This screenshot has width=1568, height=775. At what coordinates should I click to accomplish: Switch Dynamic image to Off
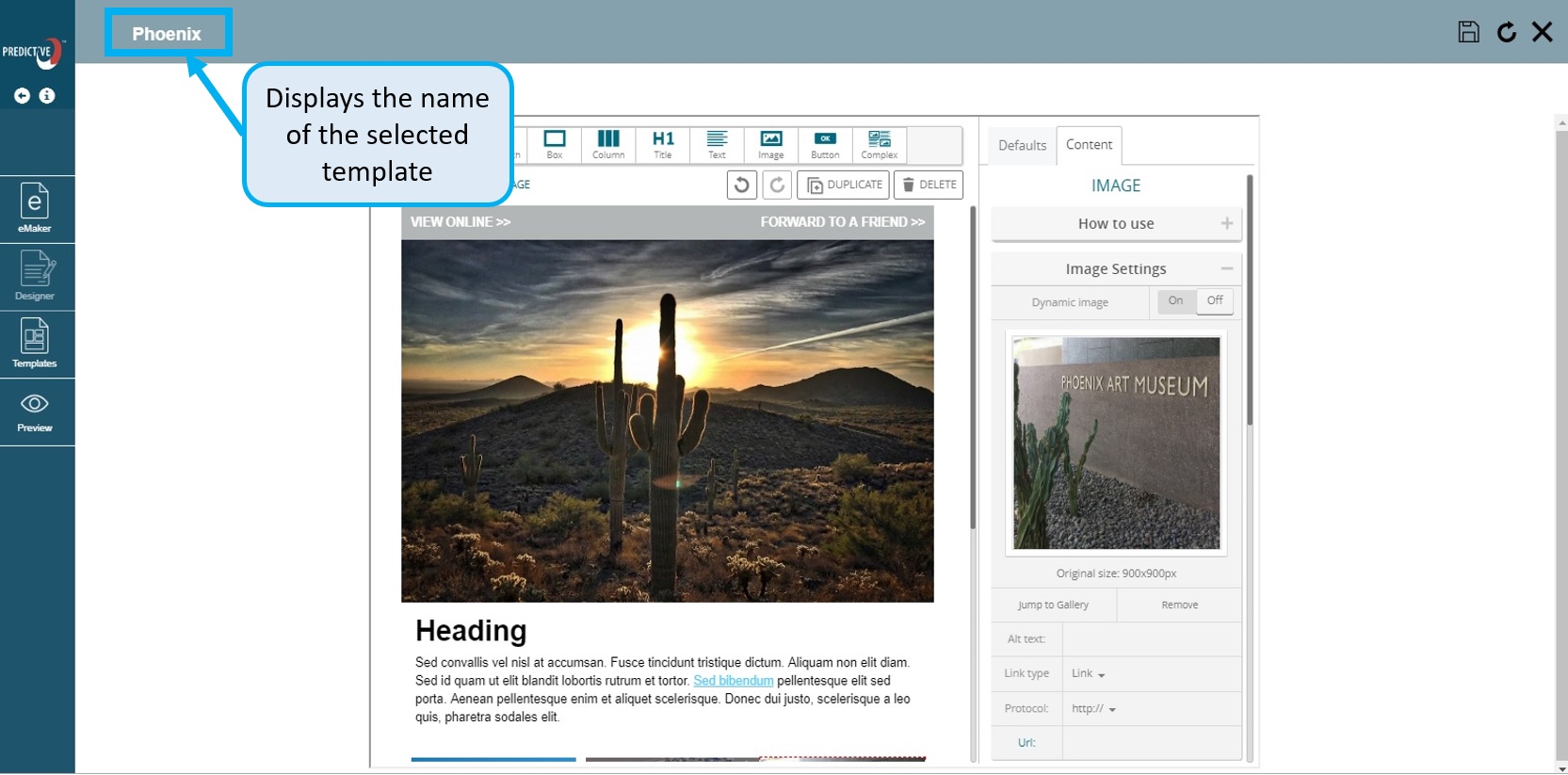click(1215, 301)
